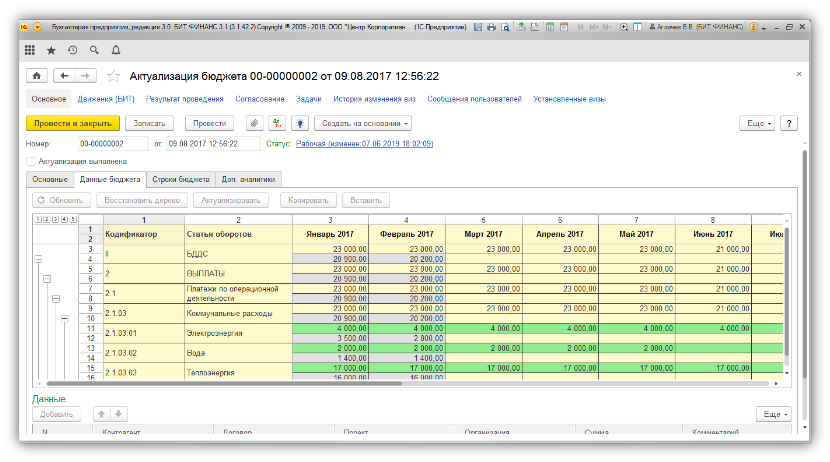Image resolution: width=830 pixels, height=462 pixels.
Task: Click the search magnifier icon in the top panel
Action: (x=94, y=49)
